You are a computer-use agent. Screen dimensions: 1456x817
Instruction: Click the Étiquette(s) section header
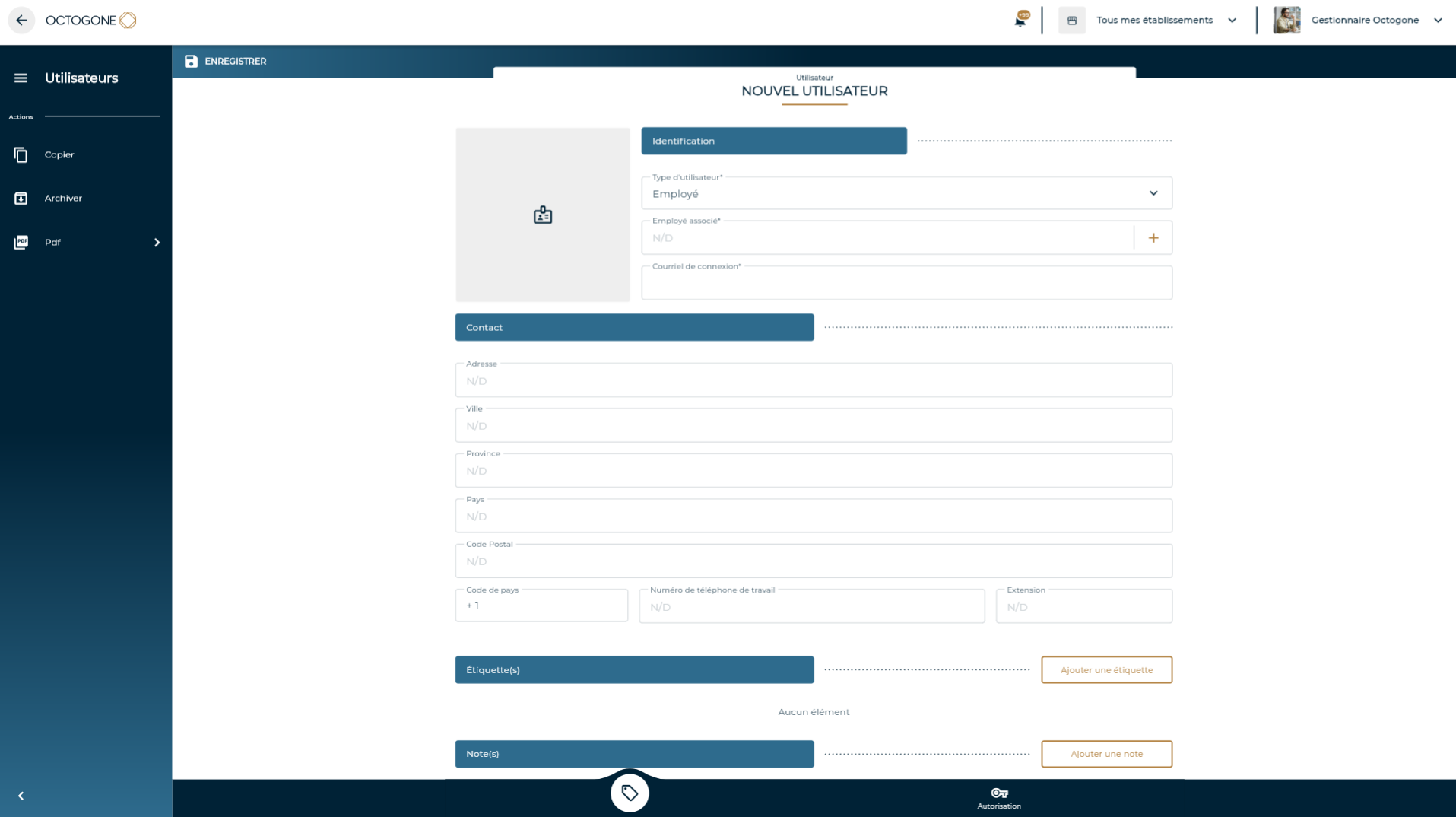point(634,670)
